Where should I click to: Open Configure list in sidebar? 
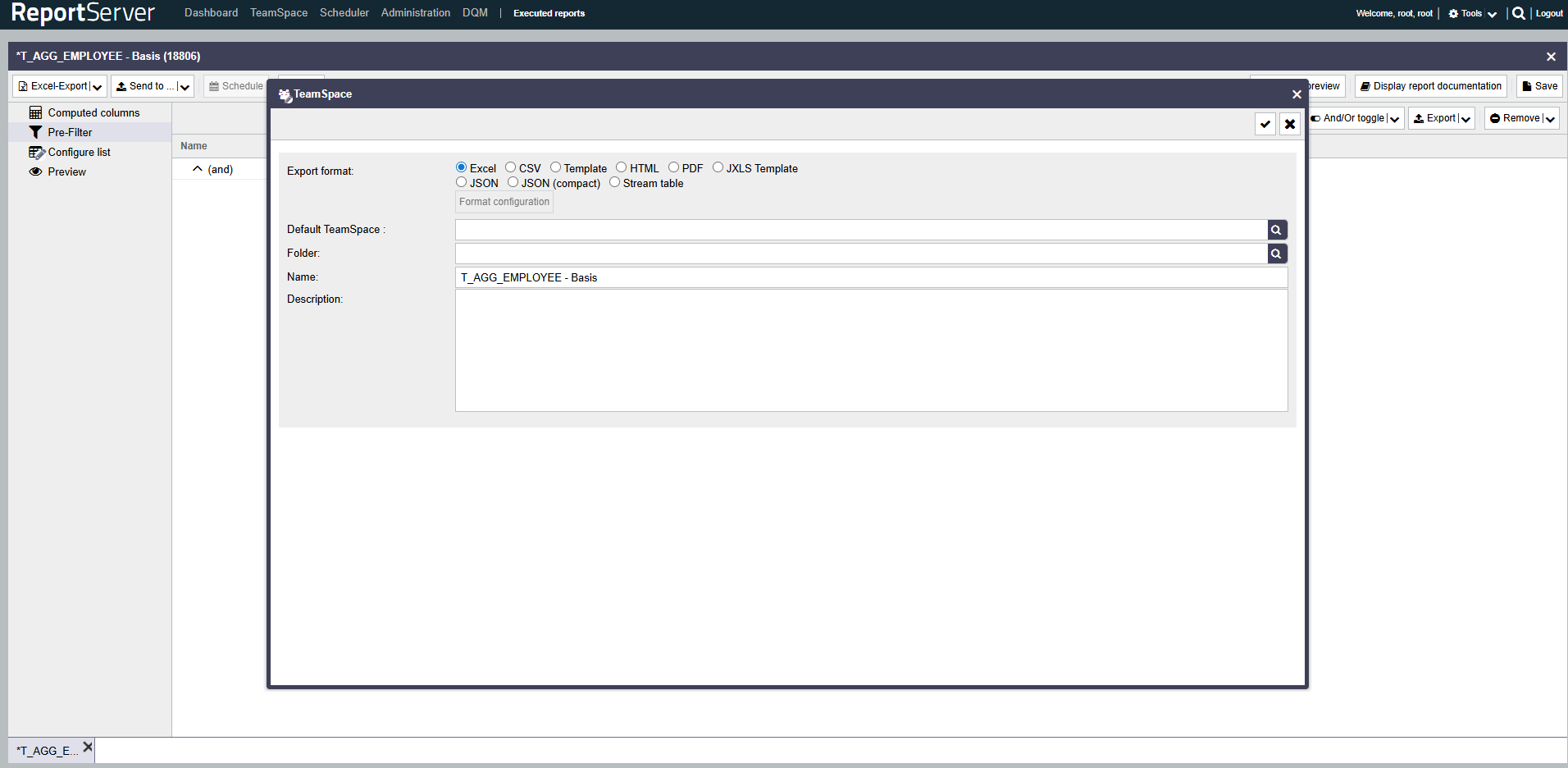pos(79,152)
